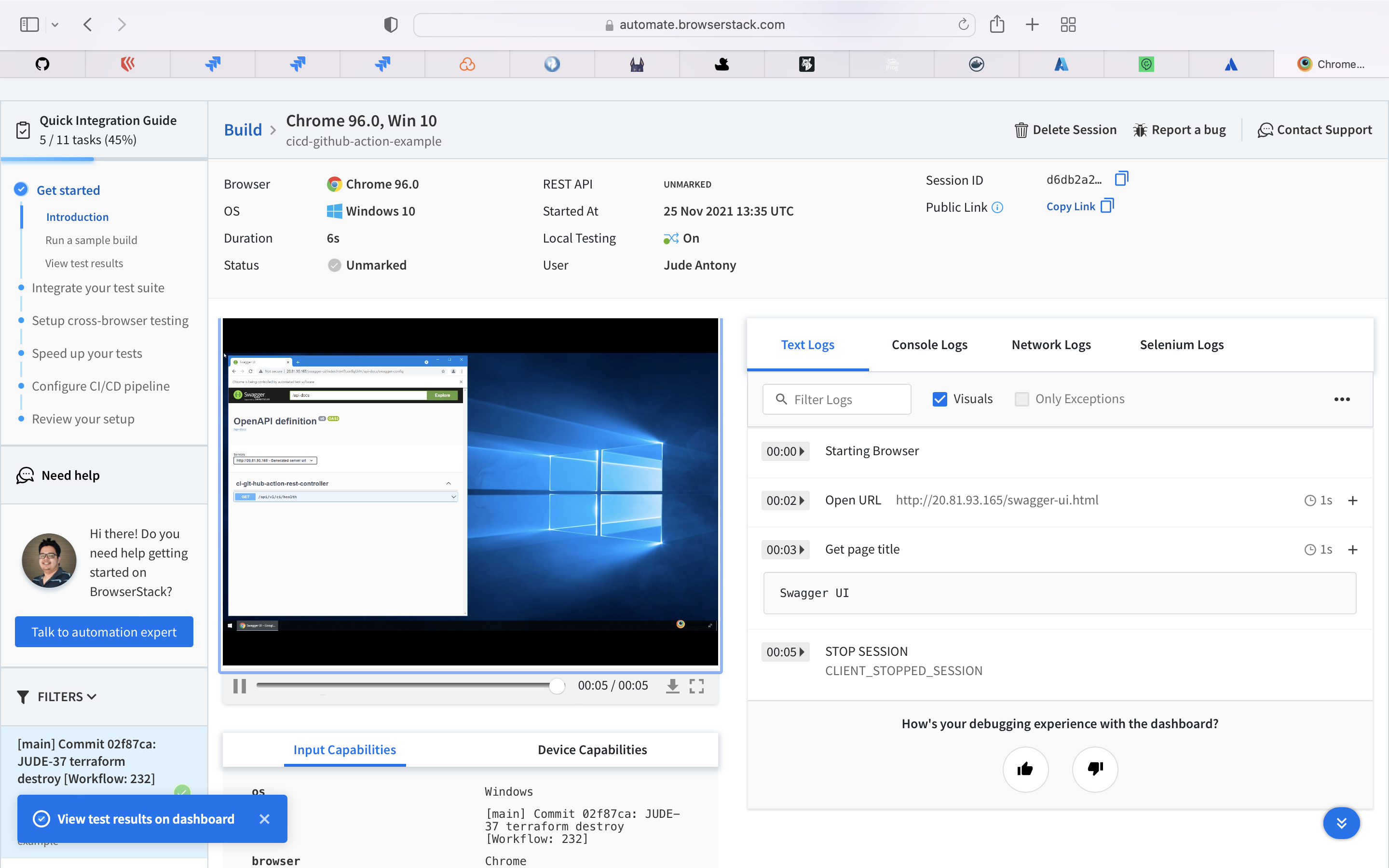Download the session video
This screenshot has height=868, width=1389.
coord(672,686)
